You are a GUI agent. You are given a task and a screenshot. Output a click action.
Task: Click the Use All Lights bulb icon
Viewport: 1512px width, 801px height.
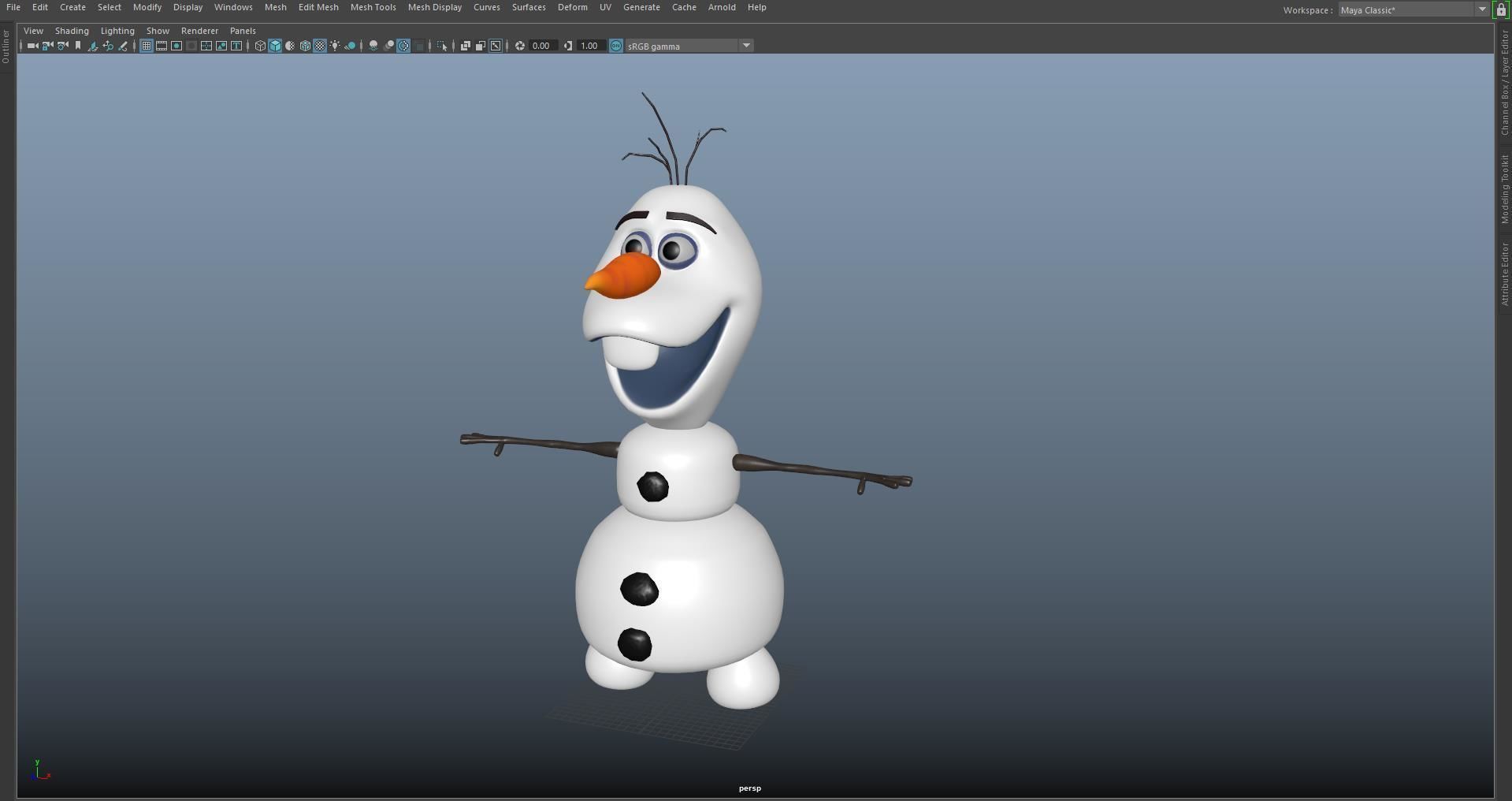335,46
